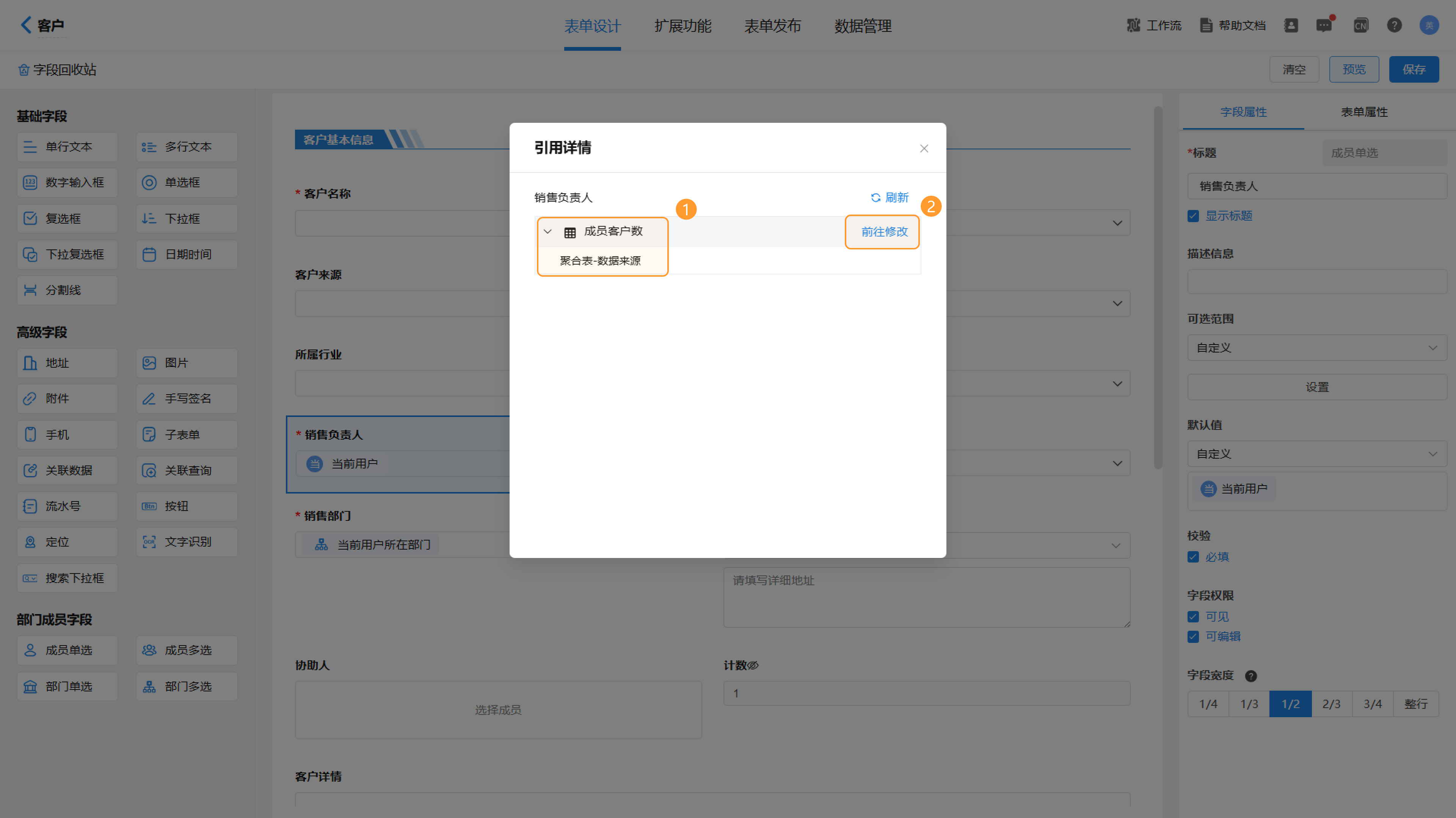
Task: Click the CN language switch icon
Action: pyautogui.click(x=1360, y=25)
